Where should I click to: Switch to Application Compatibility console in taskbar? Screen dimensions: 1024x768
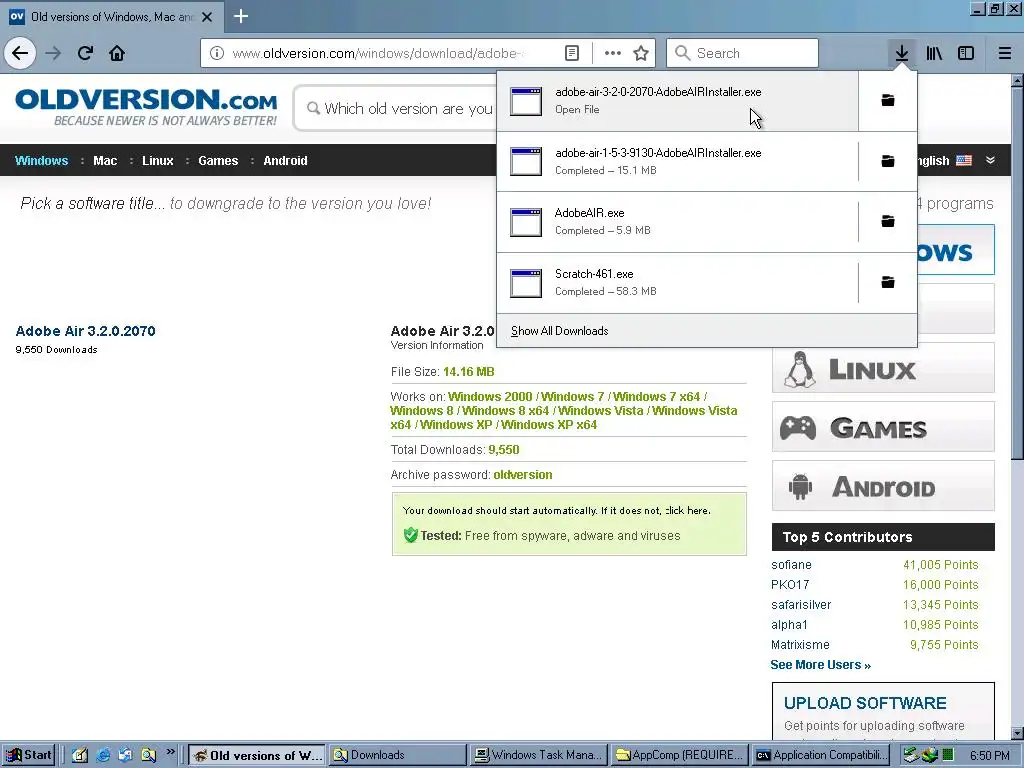tap(822, 755)
